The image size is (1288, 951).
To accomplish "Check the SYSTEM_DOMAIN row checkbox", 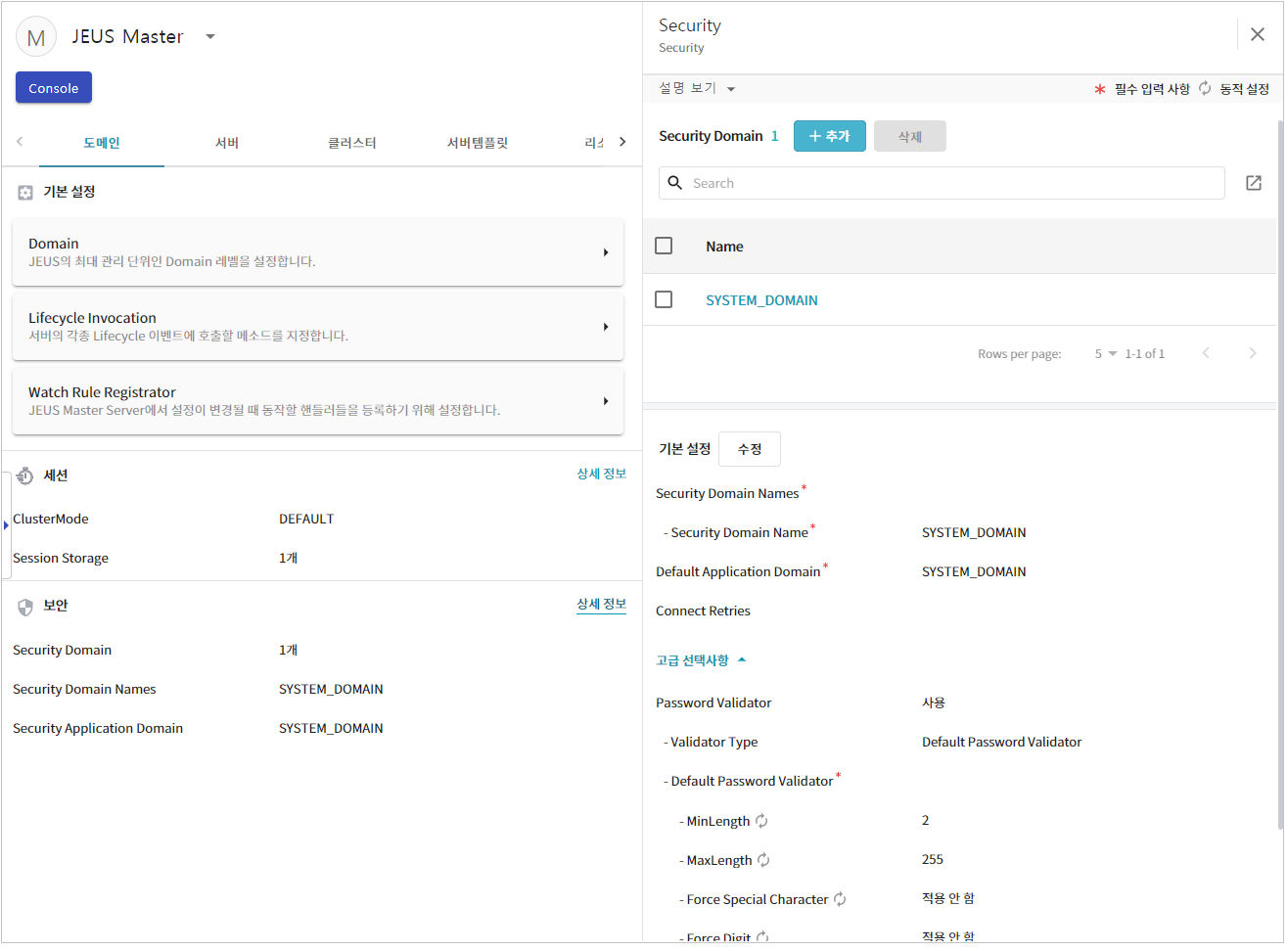I will tap(664, 299).
